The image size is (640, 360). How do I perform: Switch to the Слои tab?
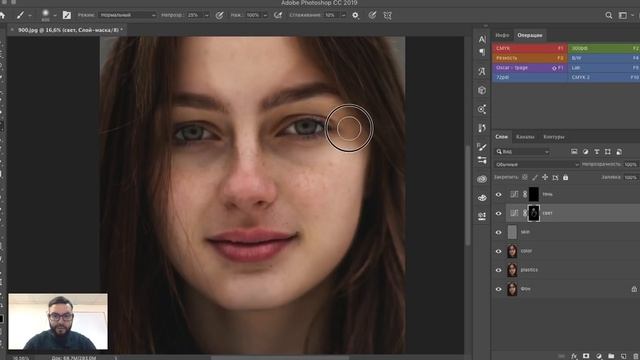[x=502, y=137]
